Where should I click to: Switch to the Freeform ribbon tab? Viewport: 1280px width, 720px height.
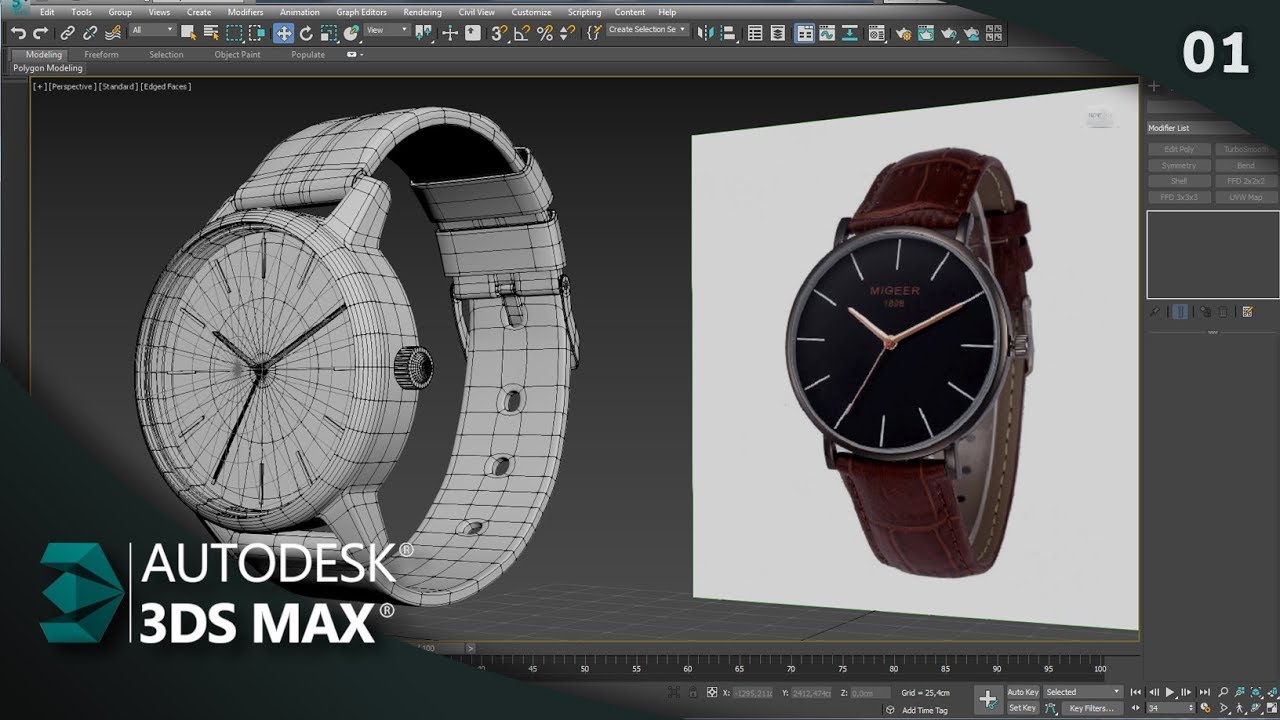101,54
